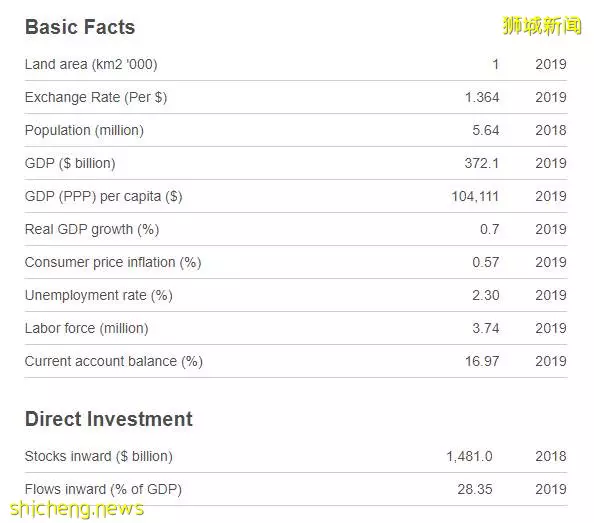This screenshot has width=594, height=523.
Task: Select the Stocks inward label
Action: 99,456
